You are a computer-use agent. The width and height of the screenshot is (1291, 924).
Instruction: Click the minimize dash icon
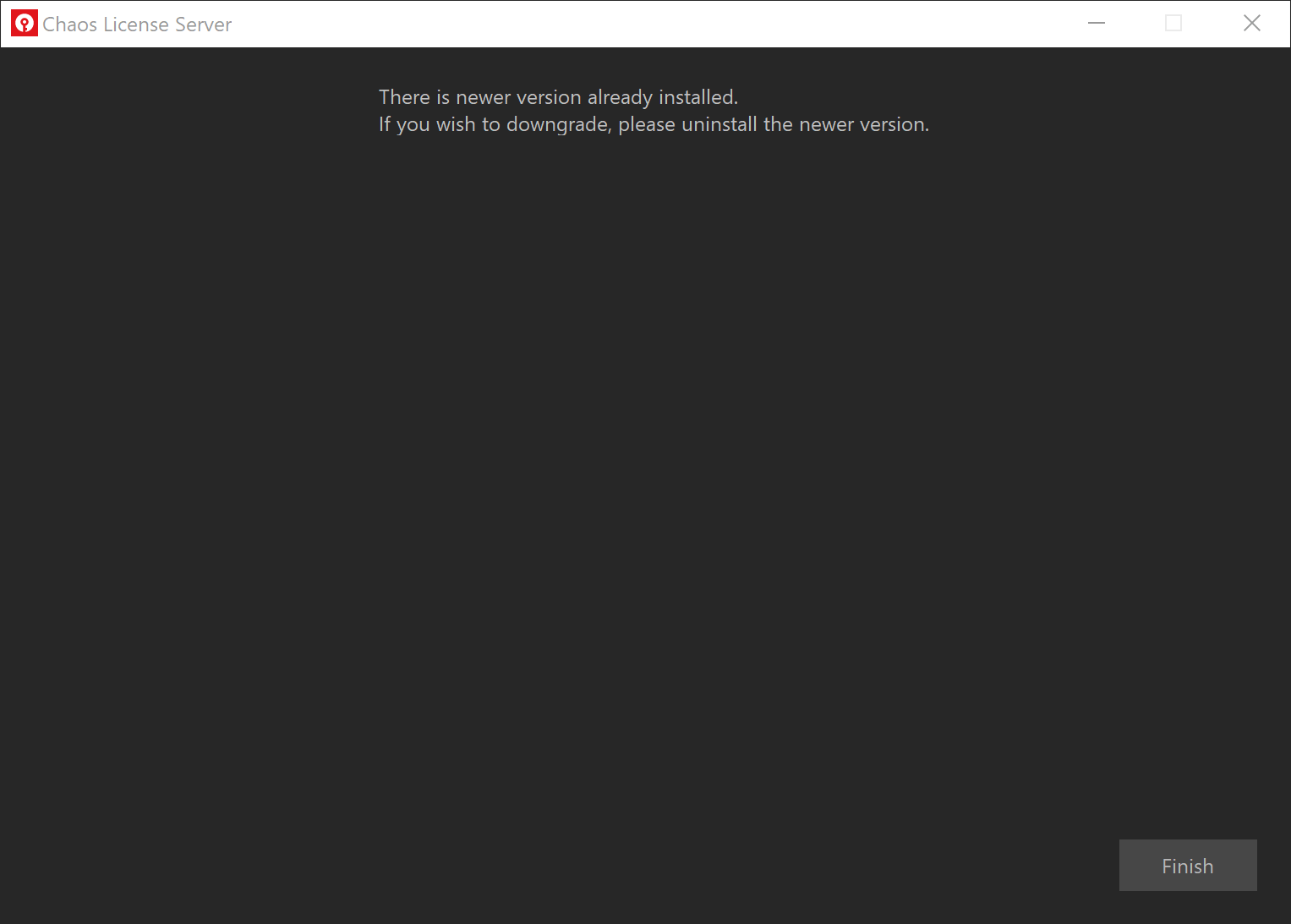[x=1096, y=23]
